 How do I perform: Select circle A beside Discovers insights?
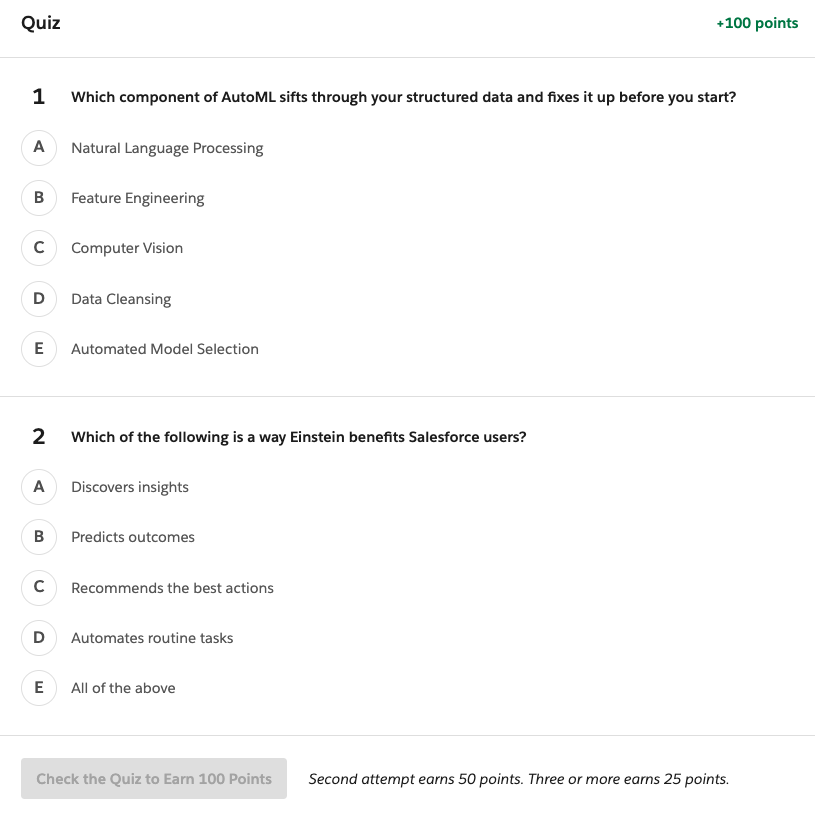39,486
